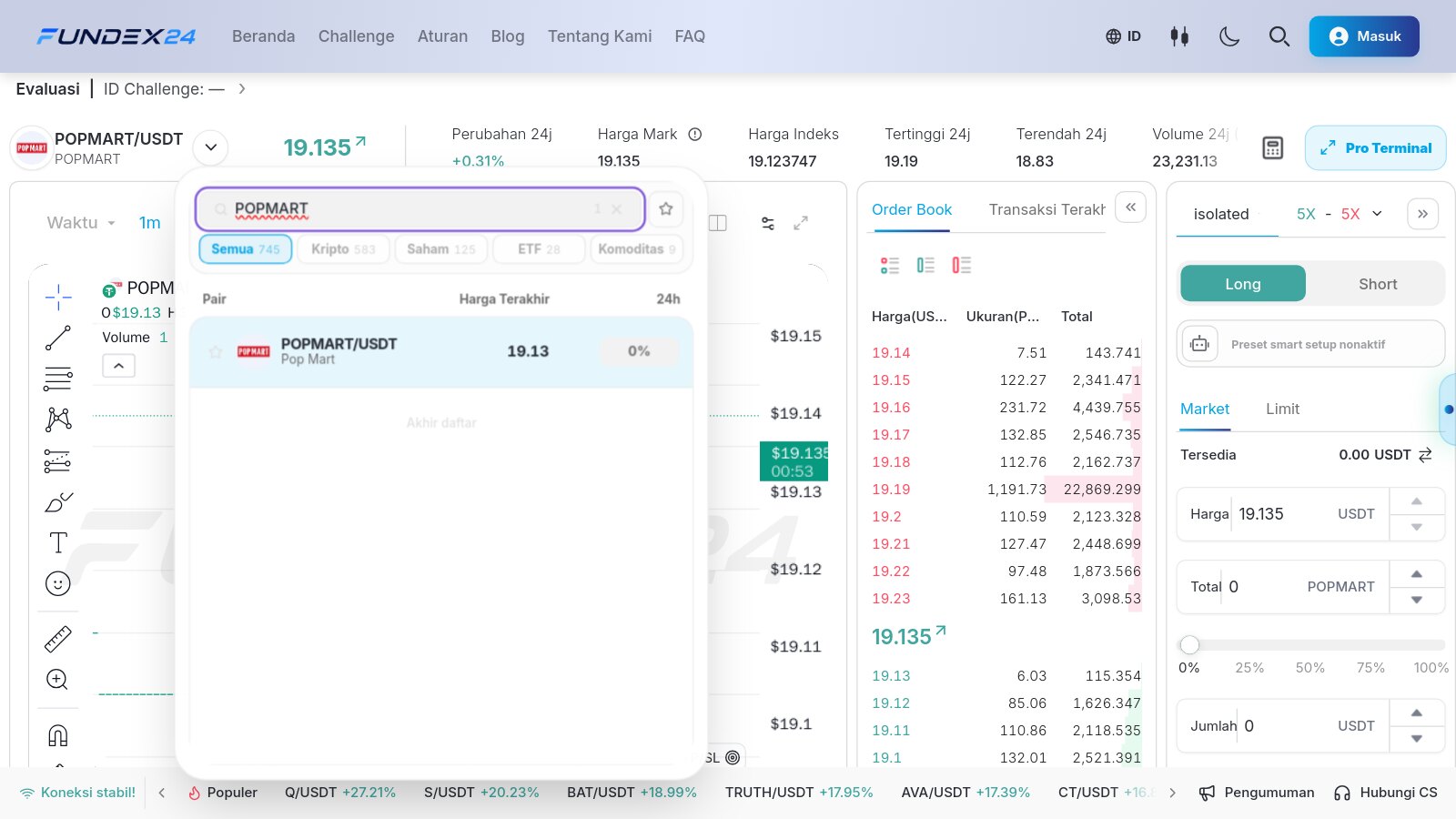Star the POPMART/USDT pair as favorite

[x=216, y=351]
